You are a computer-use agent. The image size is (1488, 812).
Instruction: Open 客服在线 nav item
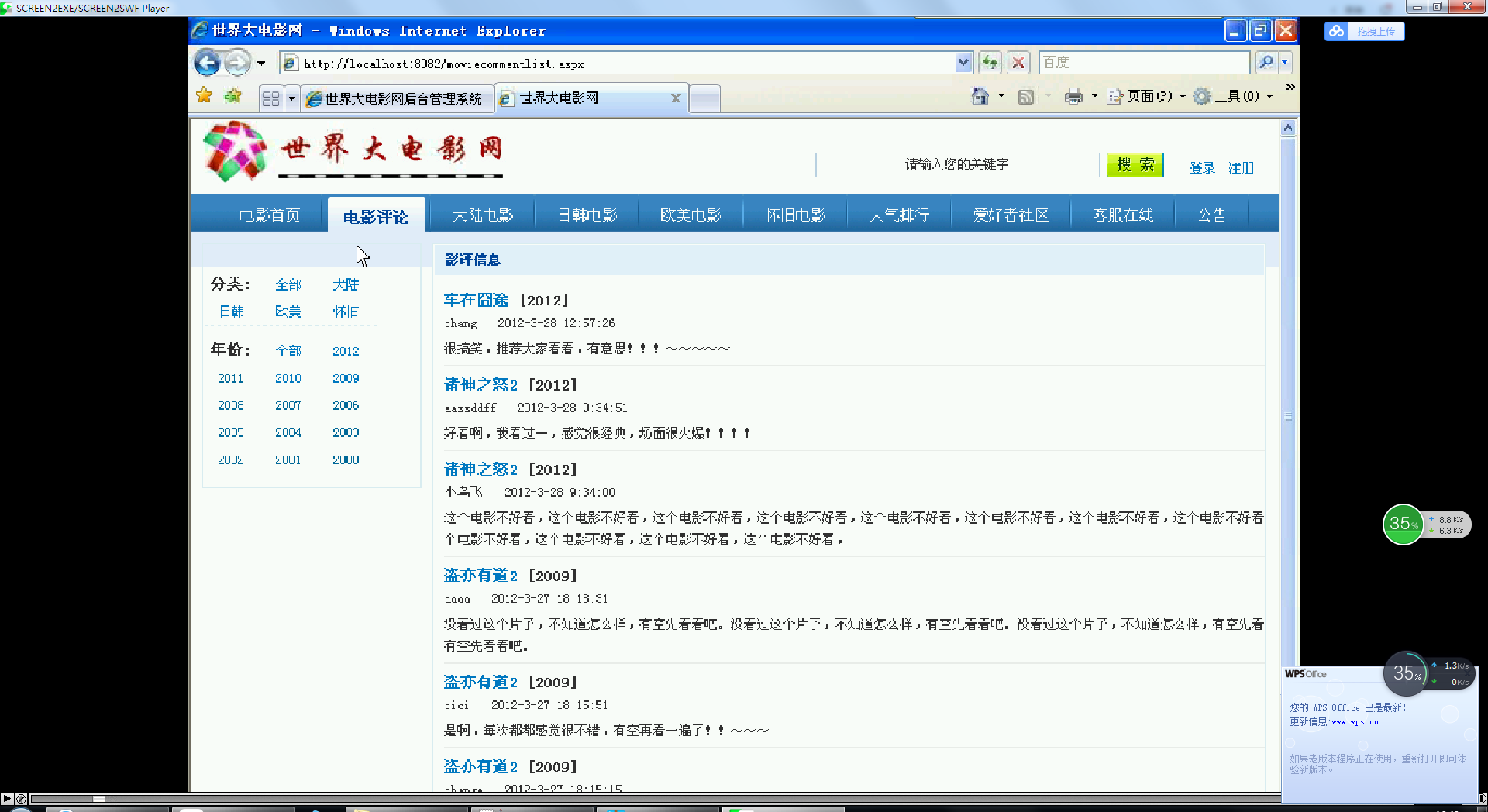1123,215
